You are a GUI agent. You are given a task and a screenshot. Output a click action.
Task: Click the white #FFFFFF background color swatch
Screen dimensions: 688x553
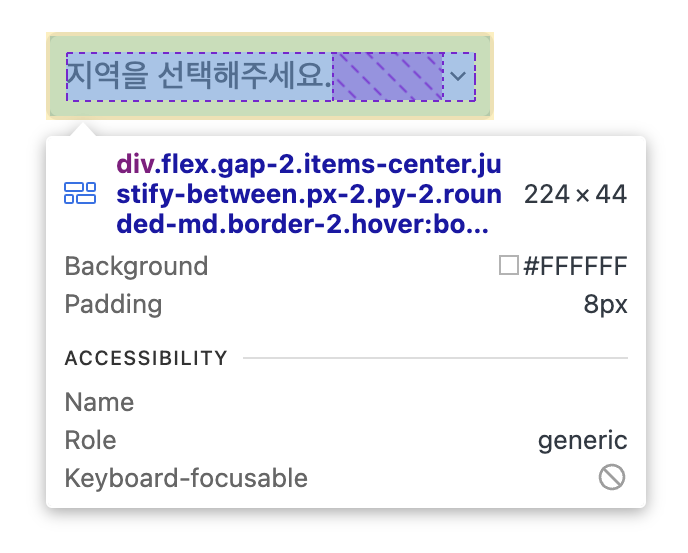509,266
